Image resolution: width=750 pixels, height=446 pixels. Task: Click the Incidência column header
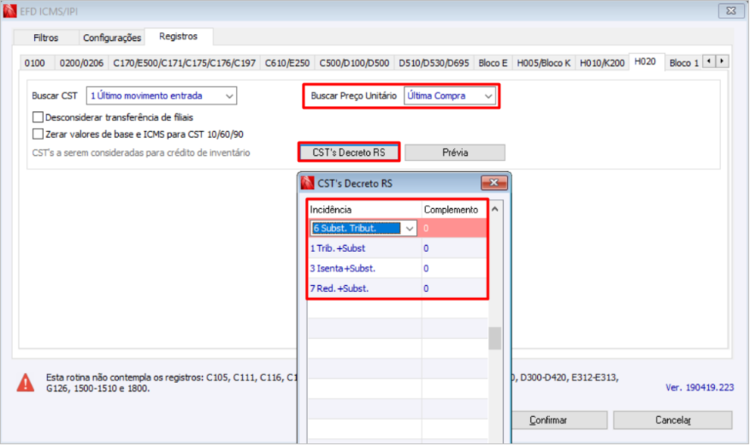tap(364, 210)
